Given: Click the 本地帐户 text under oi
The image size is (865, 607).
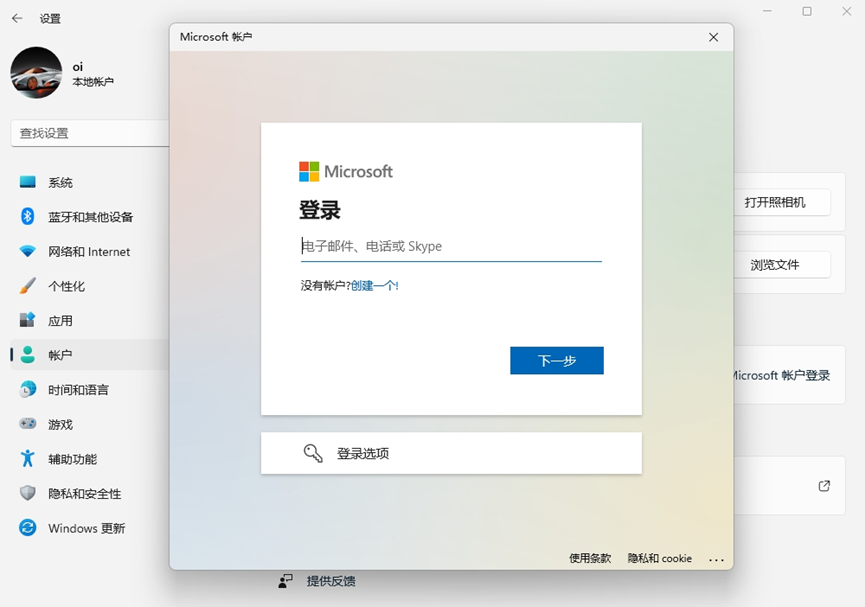Looking at the screenshot, I should click(x=93, y=82).
